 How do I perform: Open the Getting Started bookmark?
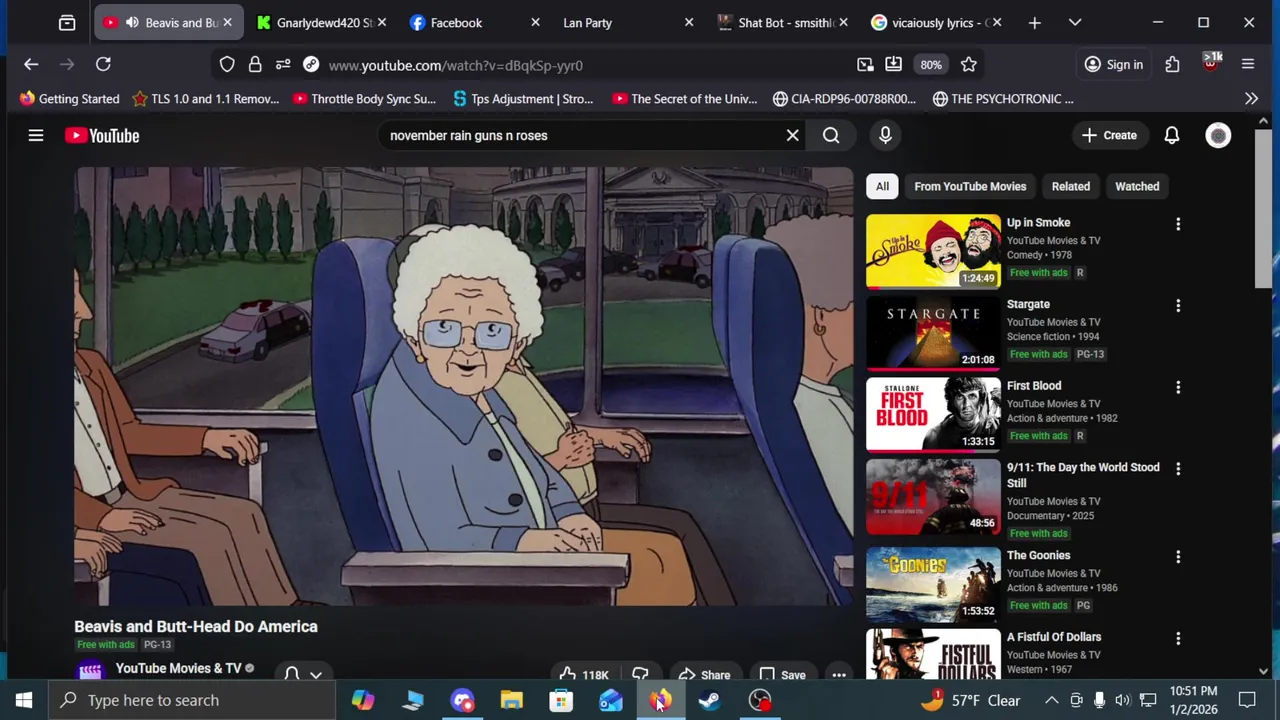69,99
